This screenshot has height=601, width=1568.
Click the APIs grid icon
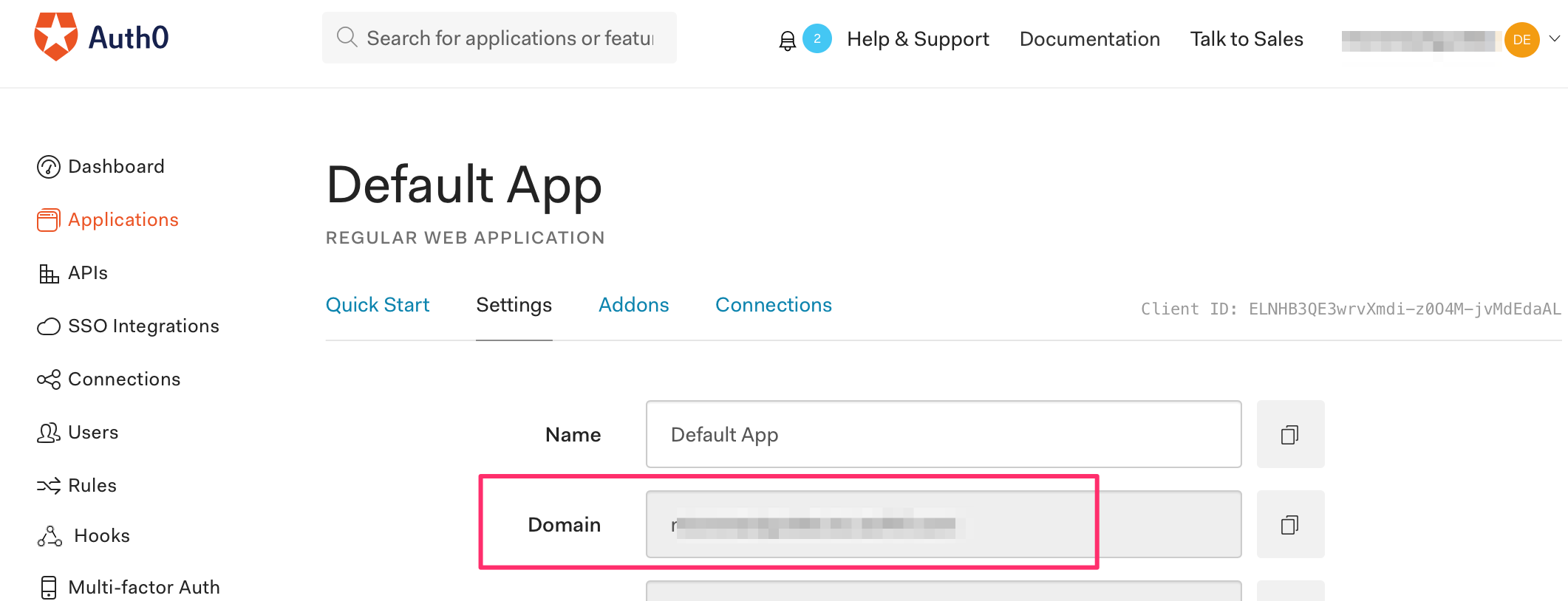49,274
